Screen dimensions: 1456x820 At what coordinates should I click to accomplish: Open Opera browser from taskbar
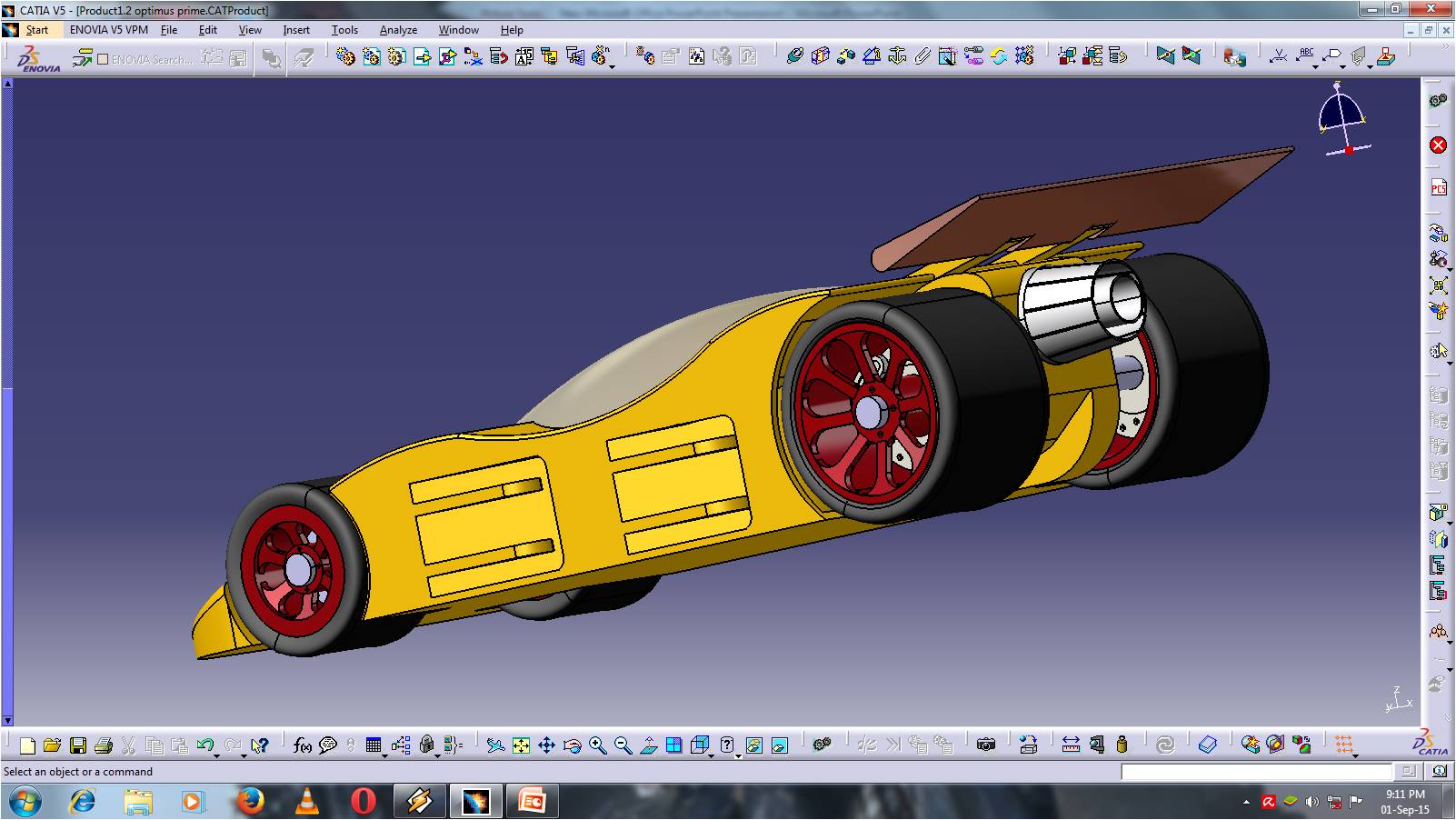point(364,802)
